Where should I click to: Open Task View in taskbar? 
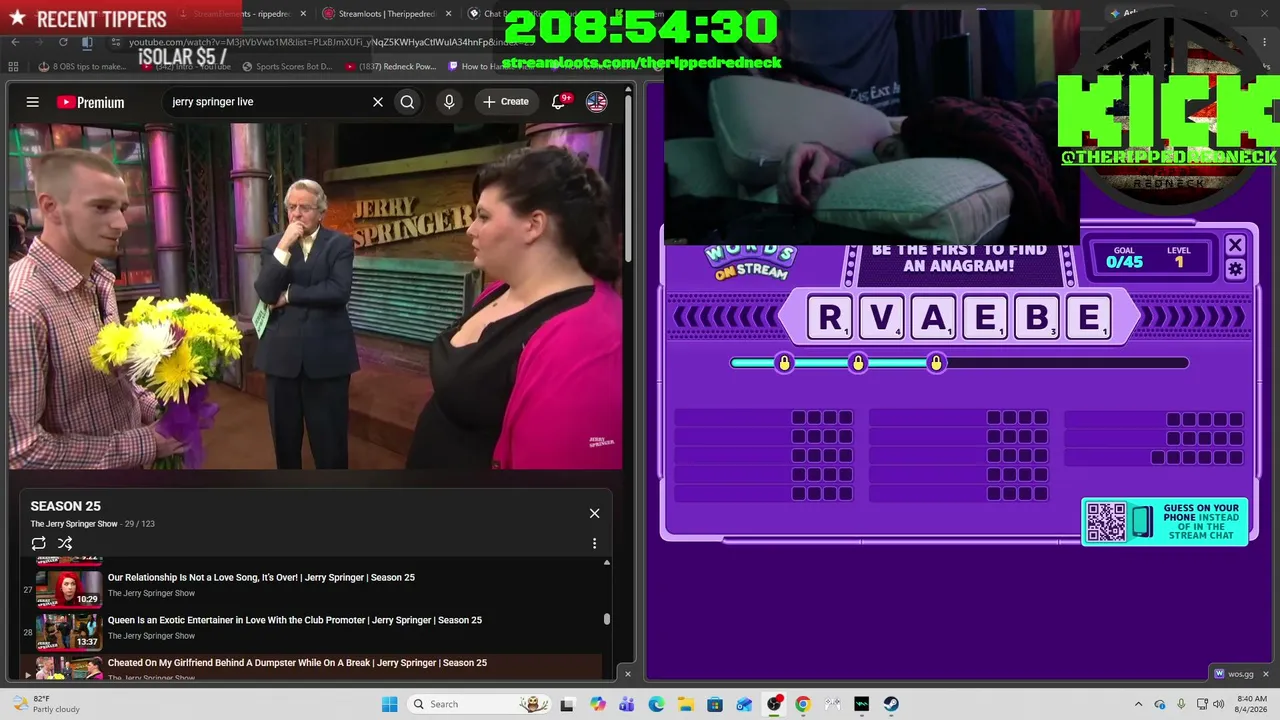click(x=567, y=704)
